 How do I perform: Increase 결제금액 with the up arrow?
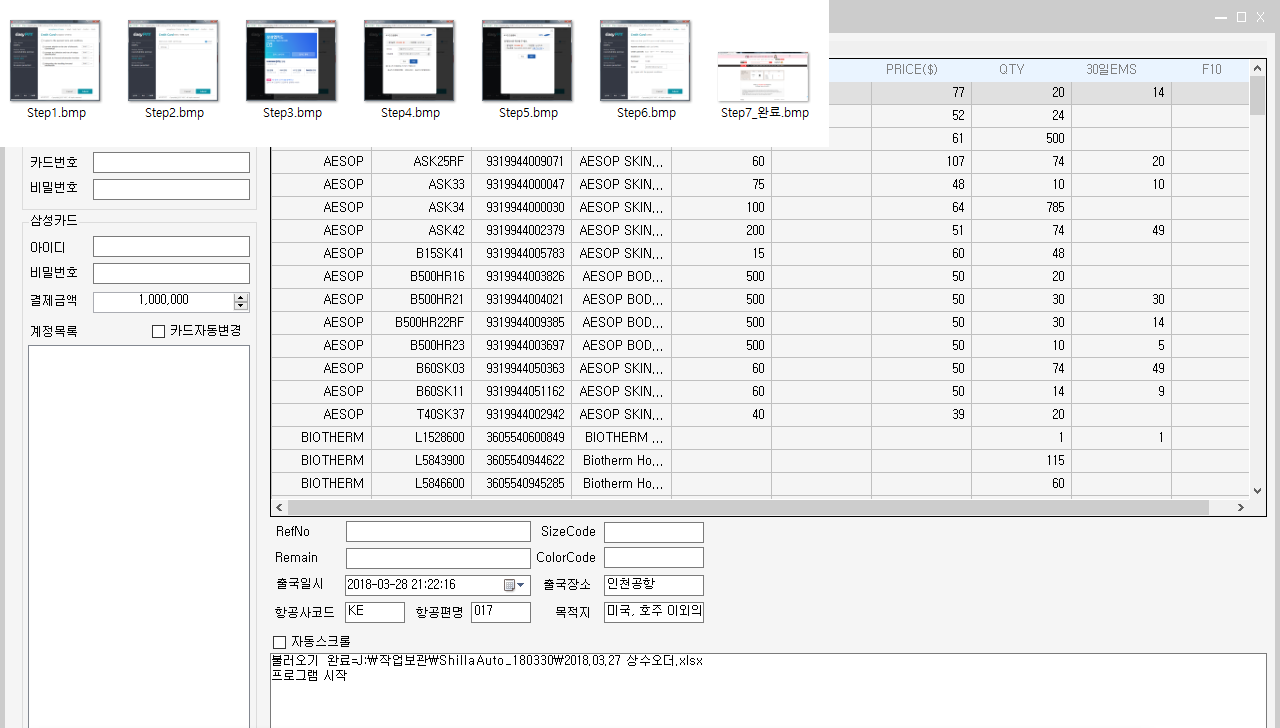[241, 297]
